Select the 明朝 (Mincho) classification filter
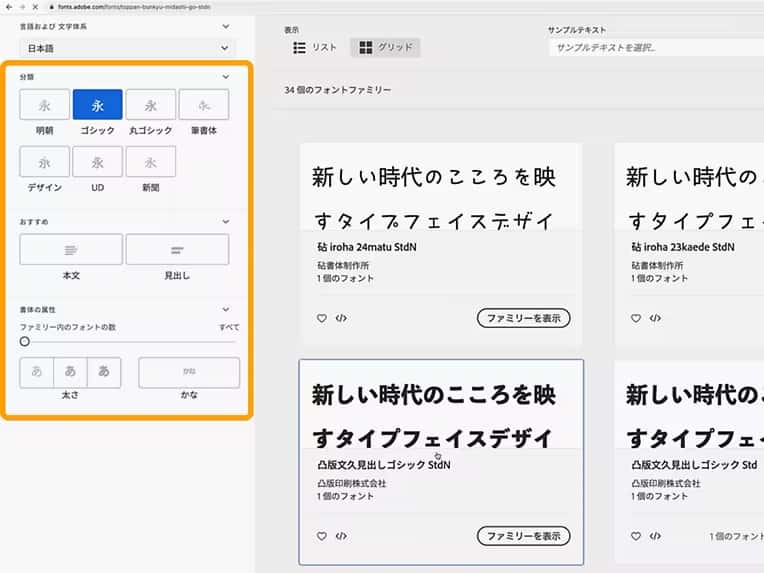Screen dimensions: 764x573 (44, 104)
